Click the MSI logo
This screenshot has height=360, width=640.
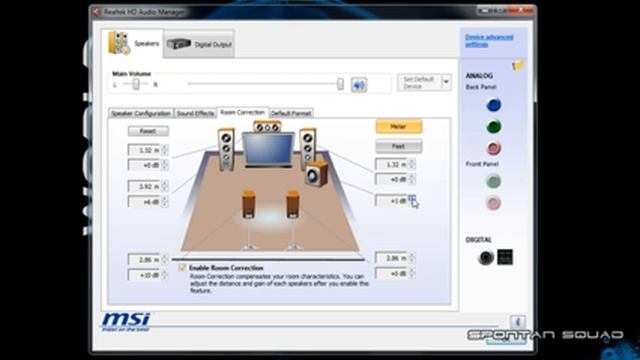tap(126, 322)
